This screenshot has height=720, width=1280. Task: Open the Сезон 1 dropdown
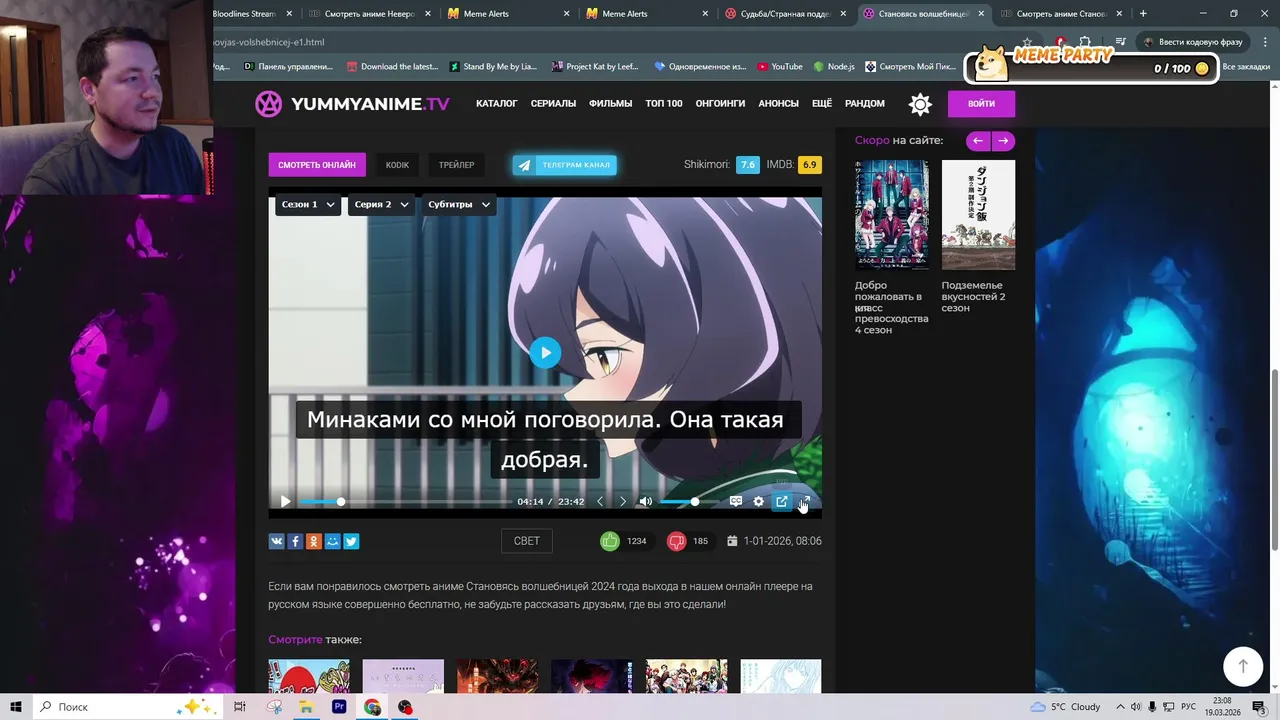[x=308, y=204]
